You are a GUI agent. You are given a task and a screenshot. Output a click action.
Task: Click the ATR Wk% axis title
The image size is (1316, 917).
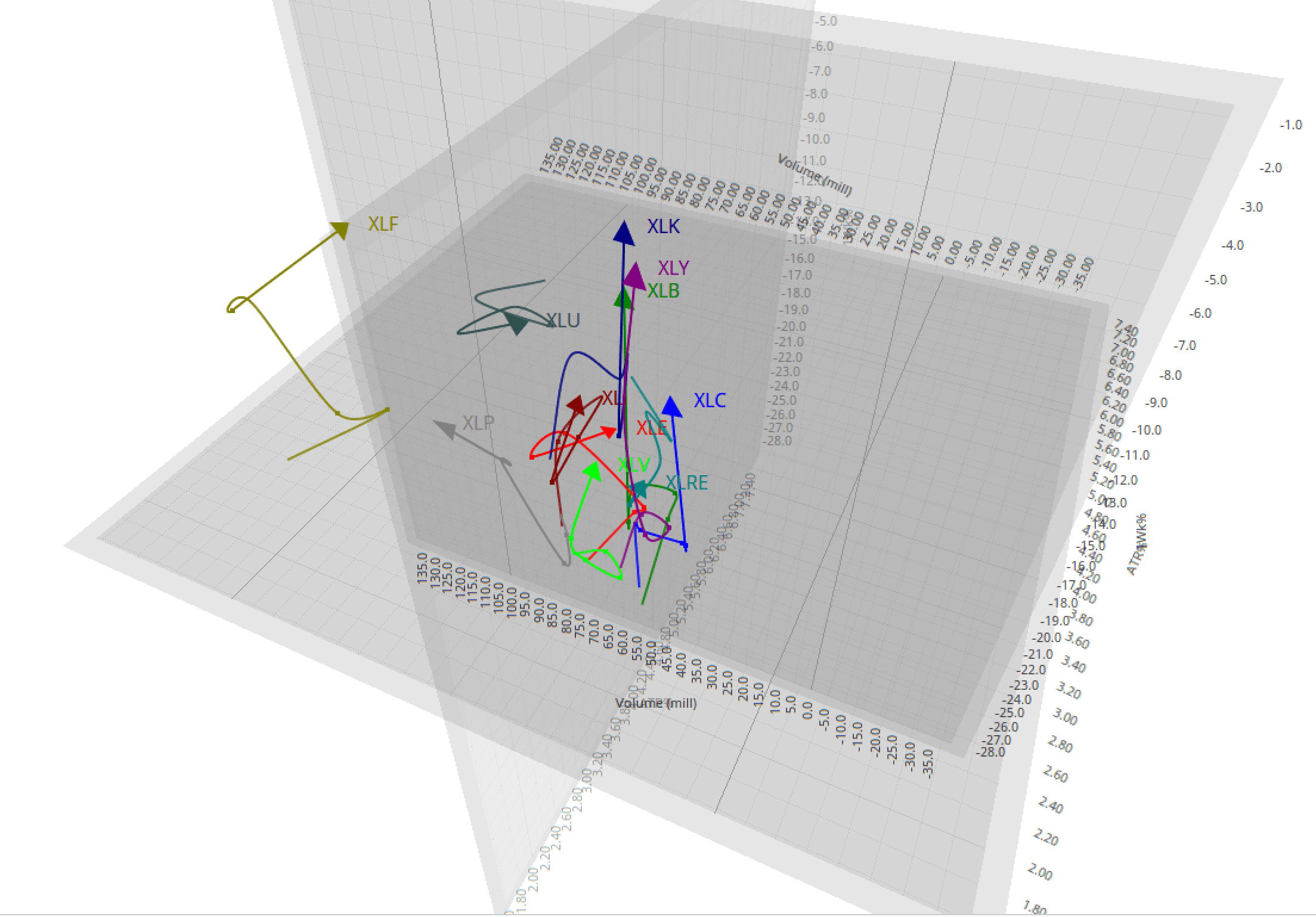click(x=1137, y=544)
